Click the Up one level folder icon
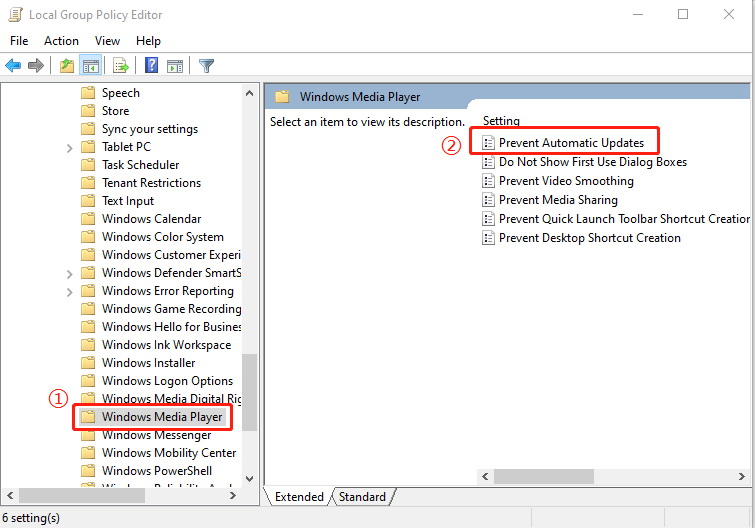 coord(66,65)
